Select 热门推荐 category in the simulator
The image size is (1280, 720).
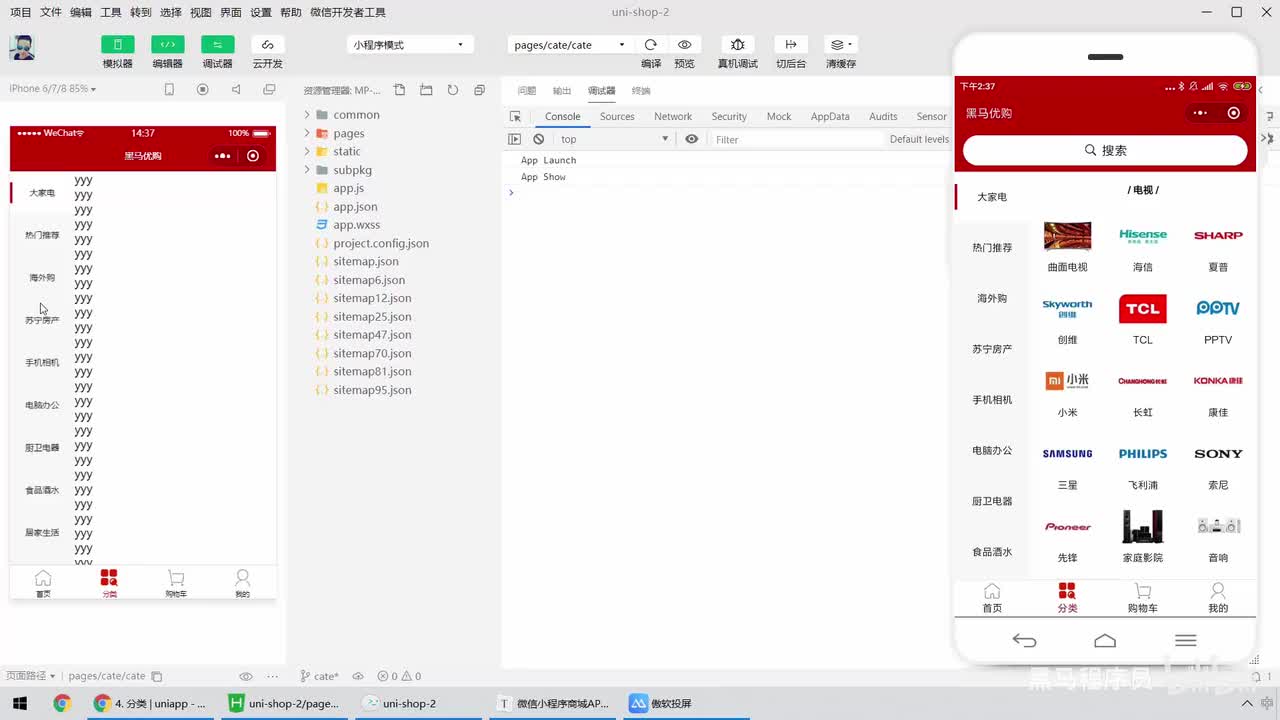[42, 235]
